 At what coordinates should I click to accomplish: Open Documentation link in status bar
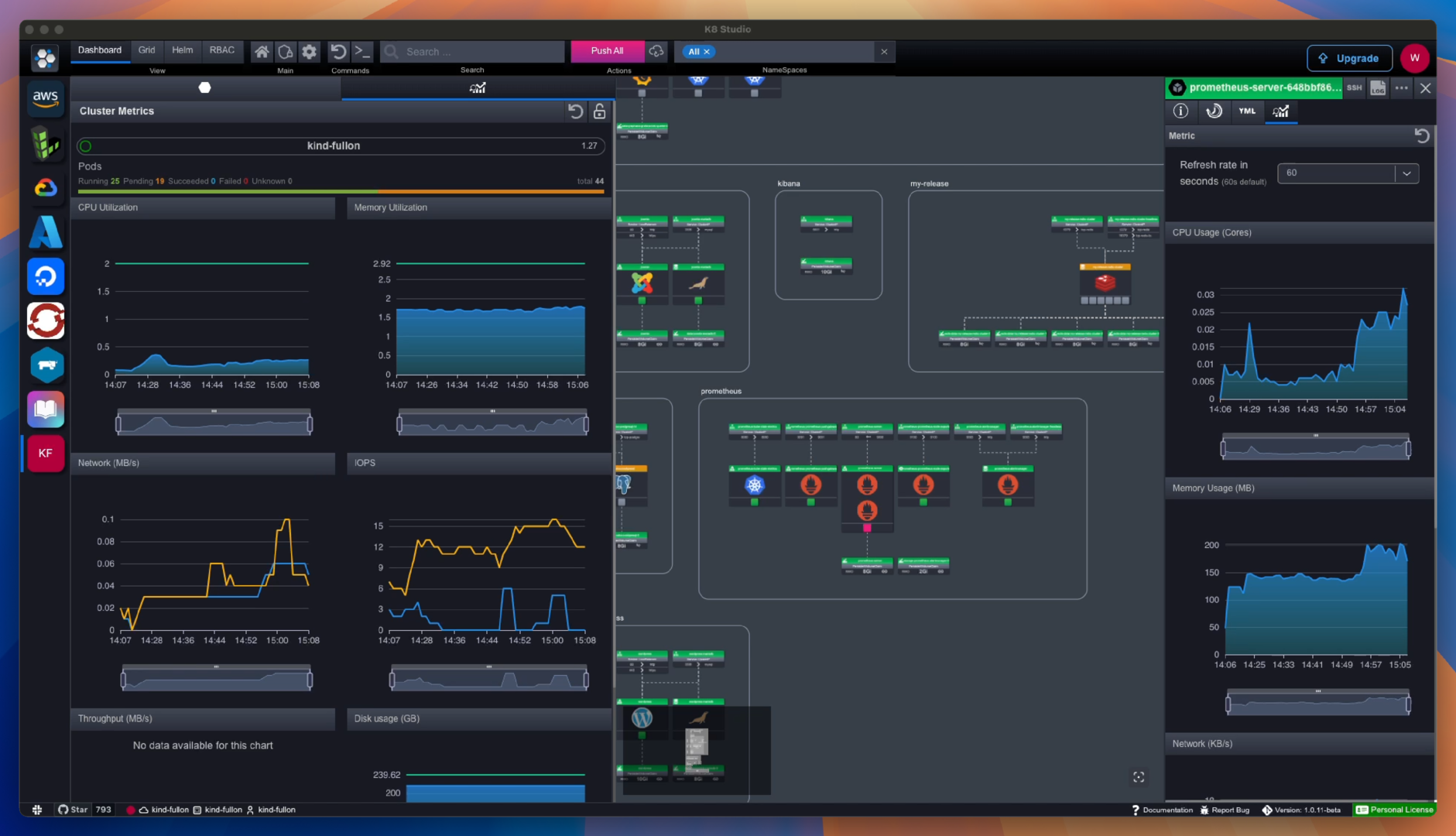1162,810
